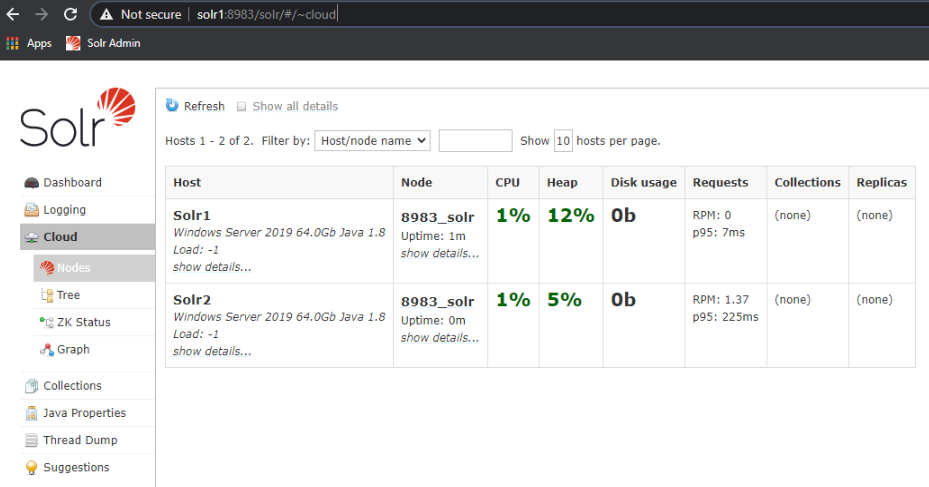This screenshot has width=929, height=487.
Task: Enable the Show all details checkbox
Action: coord(242,107)
